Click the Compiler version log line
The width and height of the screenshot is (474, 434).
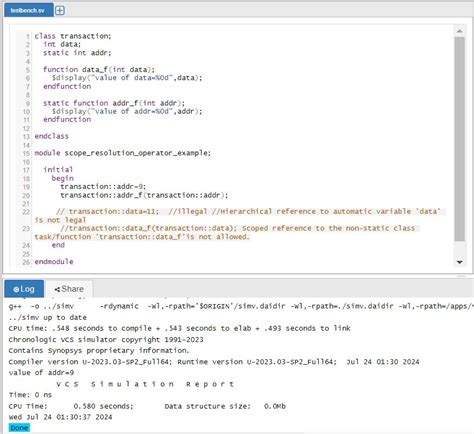[214, 362]
